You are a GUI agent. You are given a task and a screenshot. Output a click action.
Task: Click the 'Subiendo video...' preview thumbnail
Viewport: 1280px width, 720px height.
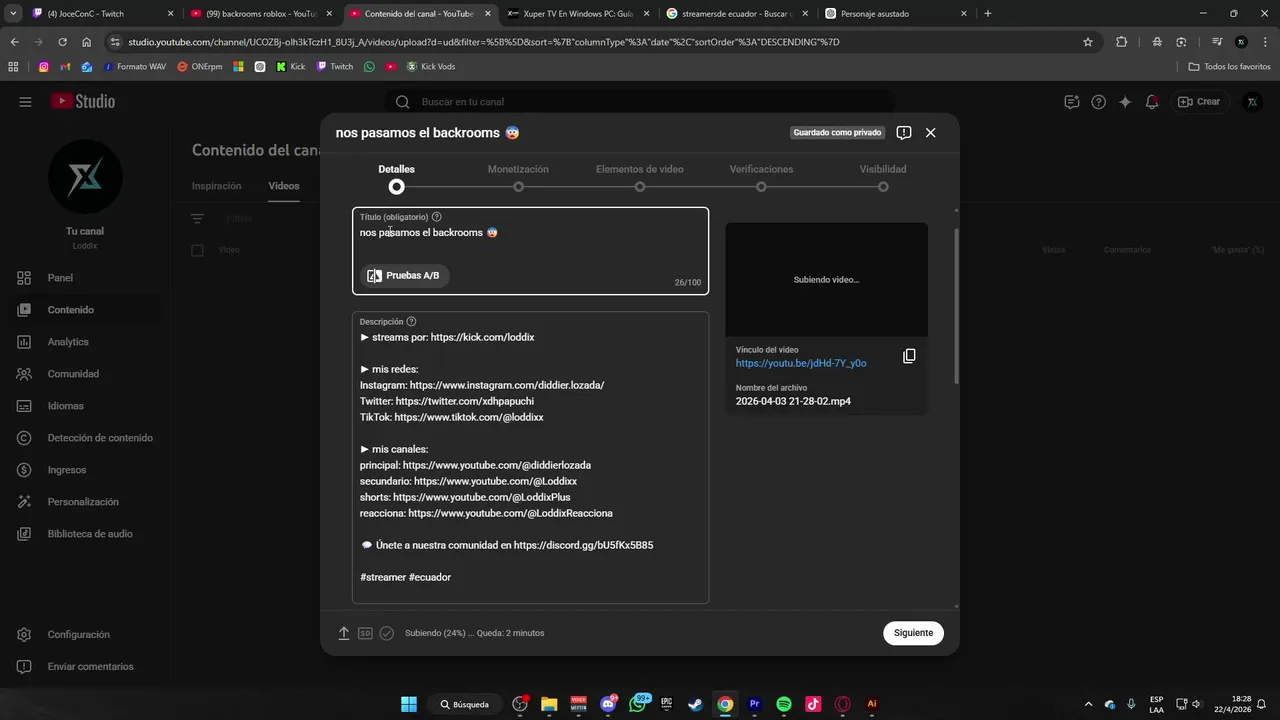coord(826,280)
